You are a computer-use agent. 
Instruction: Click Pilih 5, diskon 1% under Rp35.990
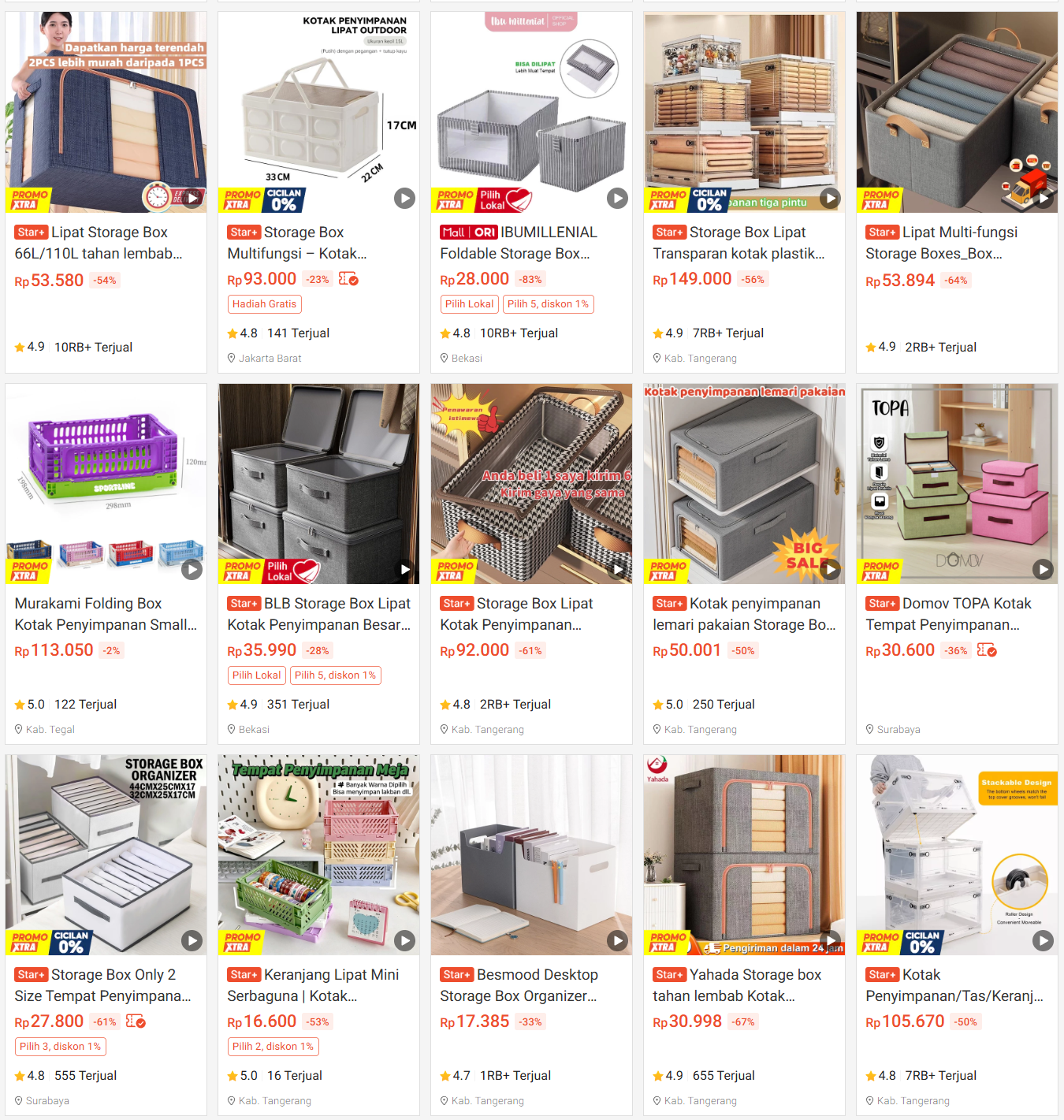coord(335,675)
